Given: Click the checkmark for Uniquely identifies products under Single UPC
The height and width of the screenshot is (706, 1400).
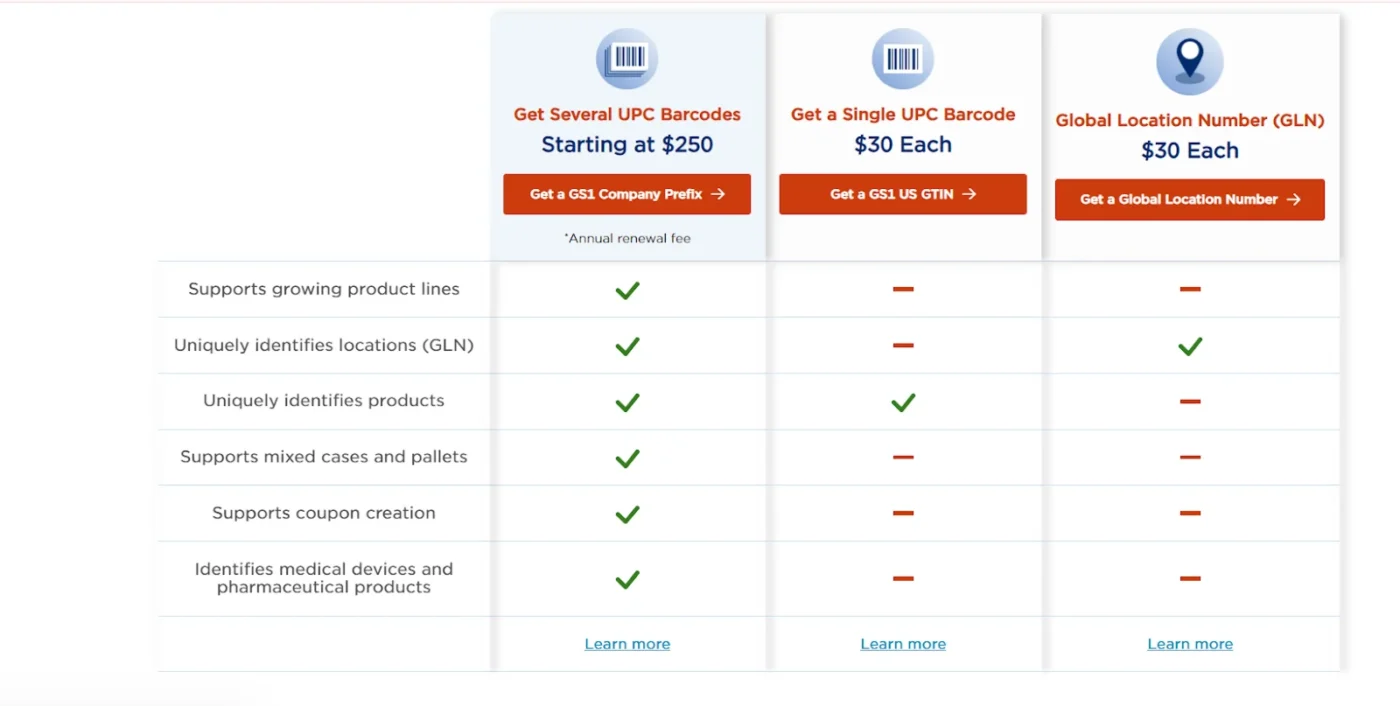Looking at the screenshot, I should pos(902,402).
